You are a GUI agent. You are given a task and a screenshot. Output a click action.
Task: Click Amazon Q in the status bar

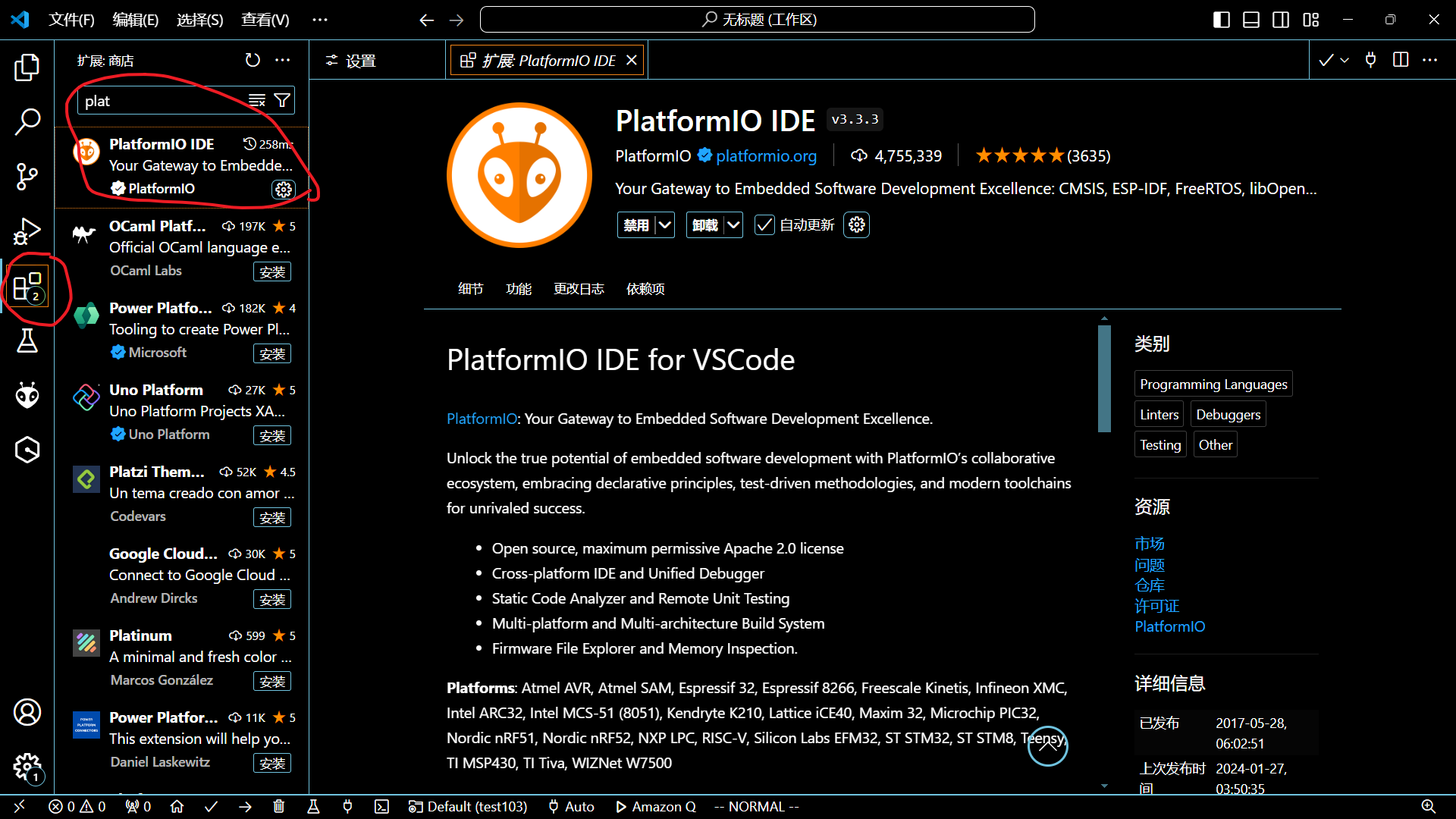point(656,806)
